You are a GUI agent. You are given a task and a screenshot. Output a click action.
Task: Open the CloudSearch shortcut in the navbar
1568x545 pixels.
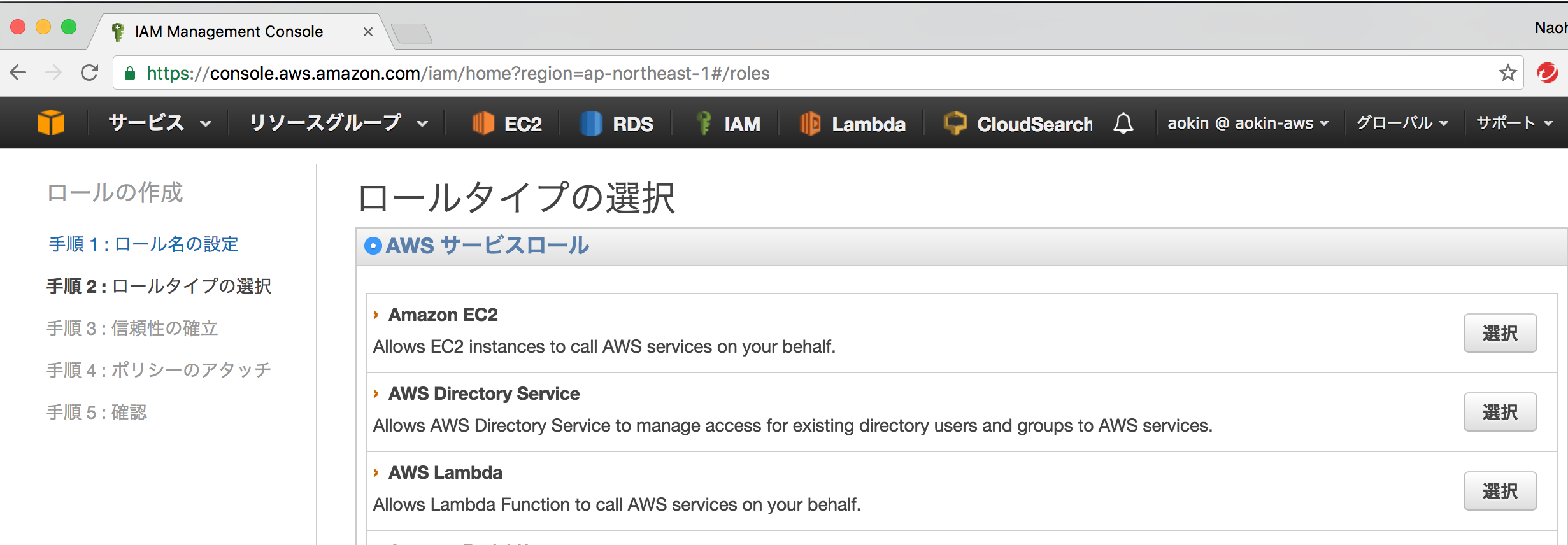tap(1018, 123)
